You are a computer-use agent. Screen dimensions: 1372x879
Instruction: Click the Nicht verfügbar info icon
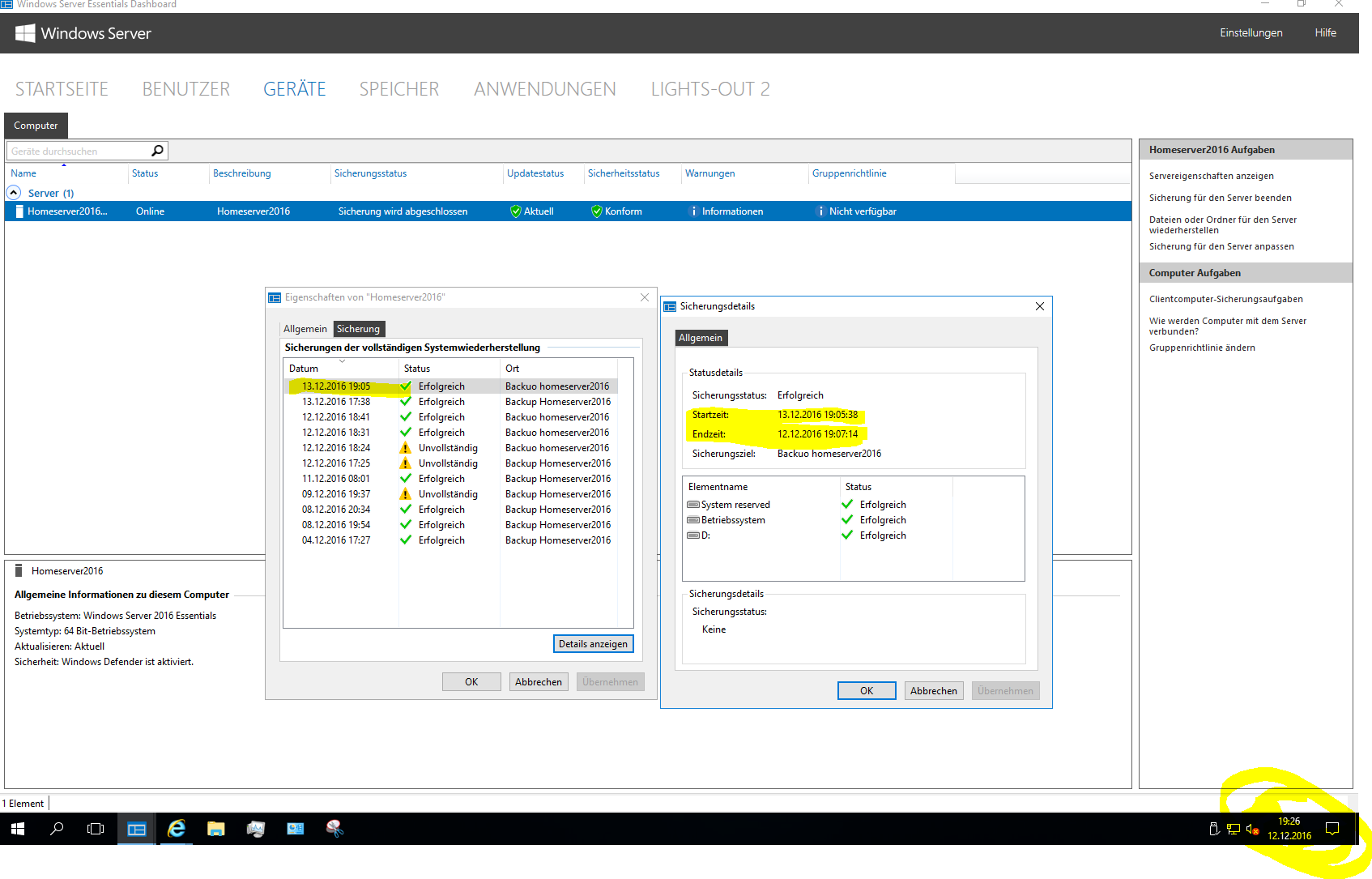coord(820,211)
